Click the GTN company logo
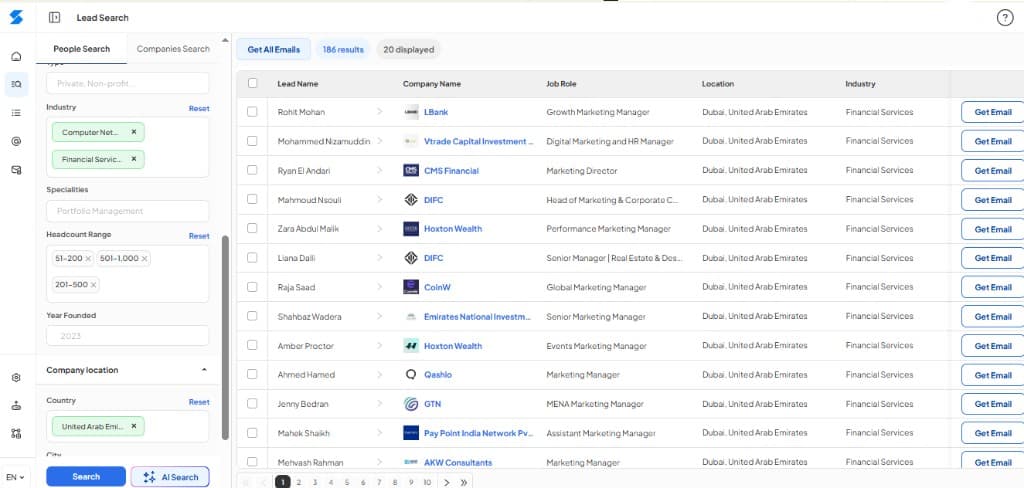This screenshot has height=488, width=1024. coord(411,404)
